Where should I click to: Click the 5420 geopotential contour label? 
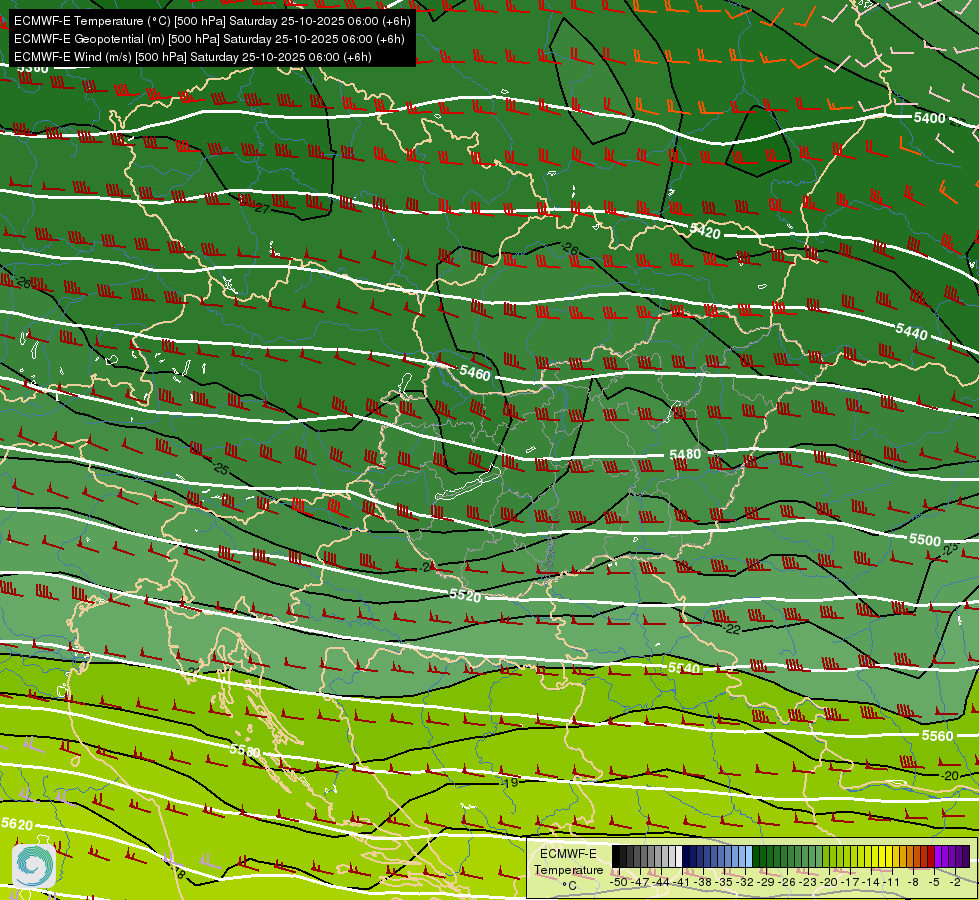[705, 232]
